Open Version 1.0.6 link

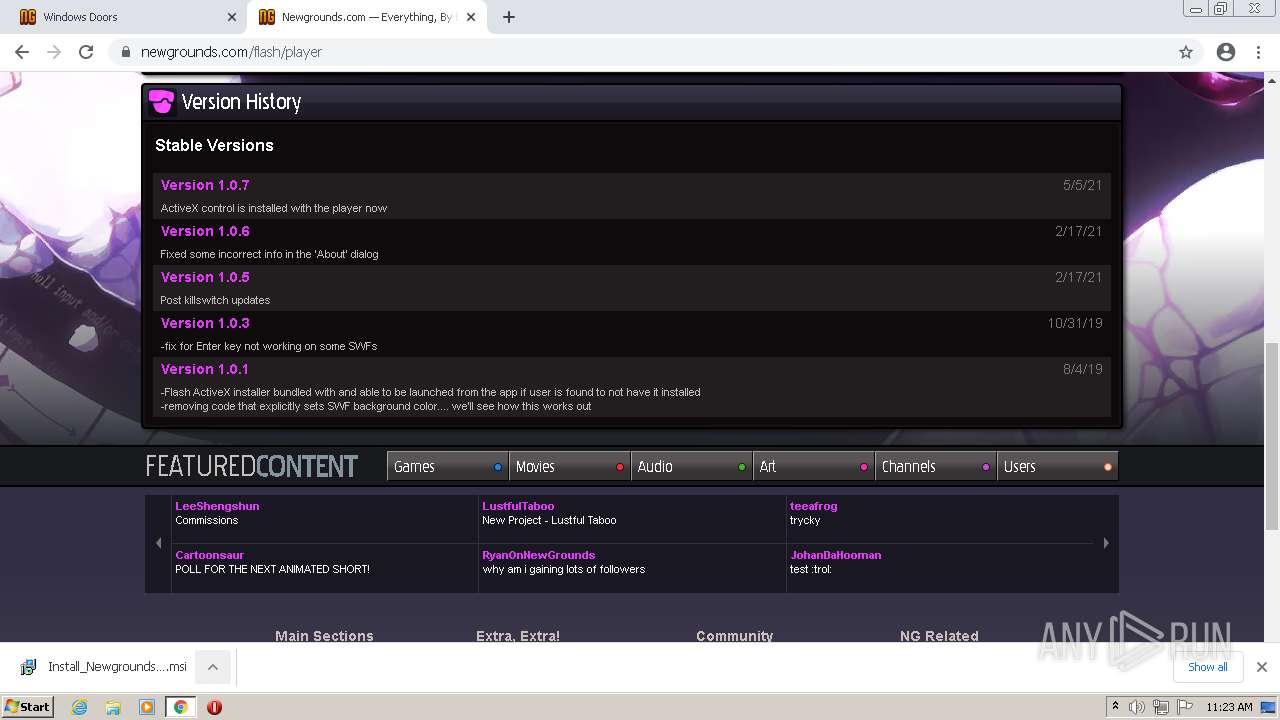click(205, 231)
